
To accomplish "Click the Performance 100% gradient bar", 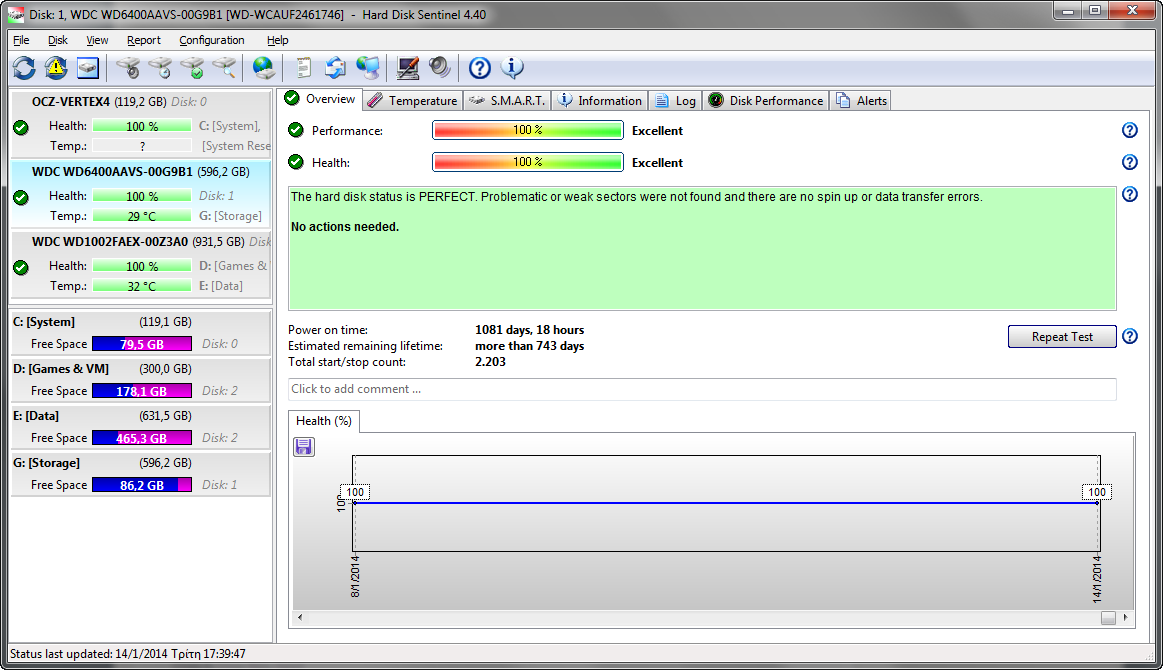I will pos(527,131).
